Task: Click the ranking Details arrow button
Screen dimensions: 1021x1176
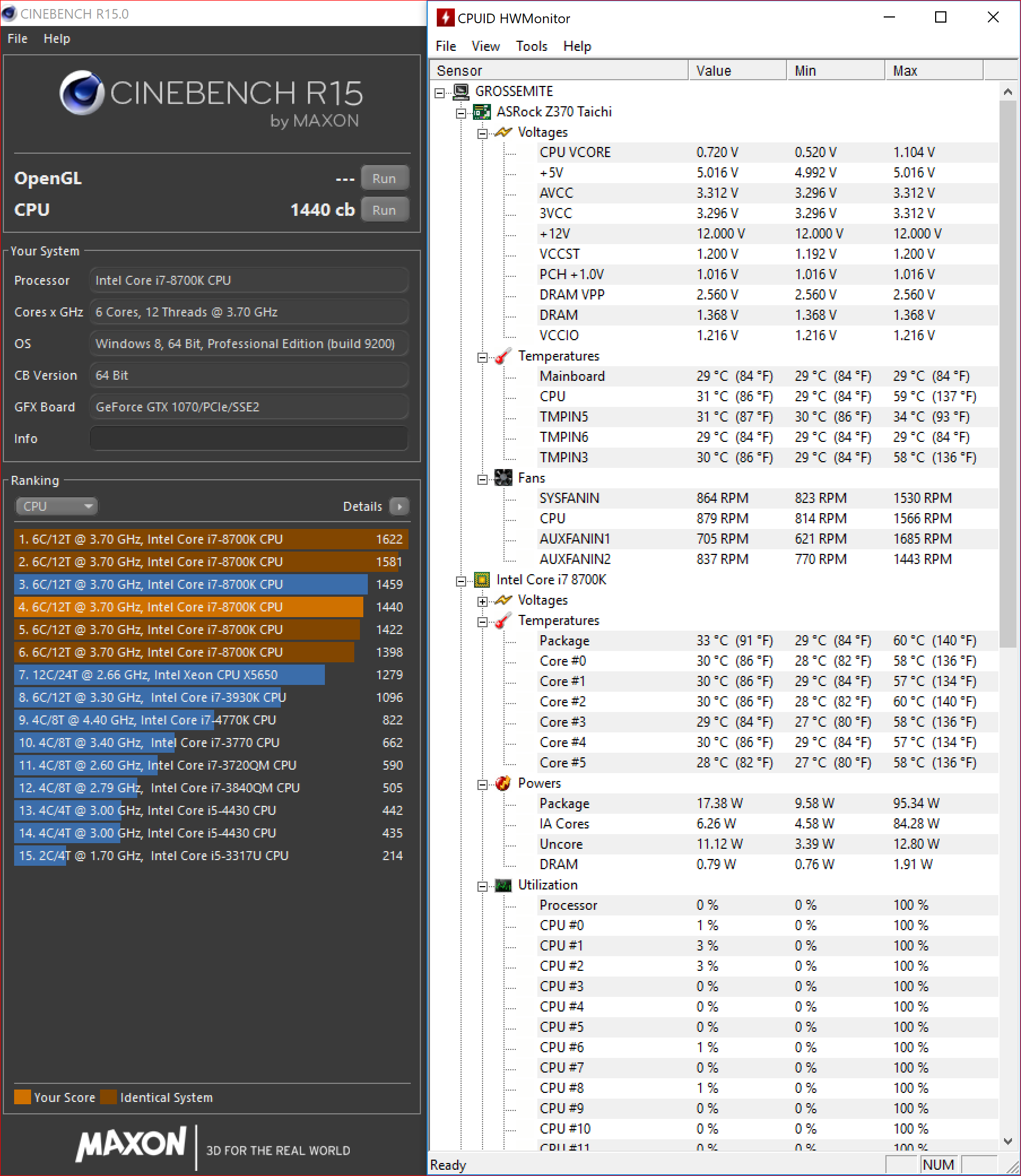Action: click(x=399, y=506)
